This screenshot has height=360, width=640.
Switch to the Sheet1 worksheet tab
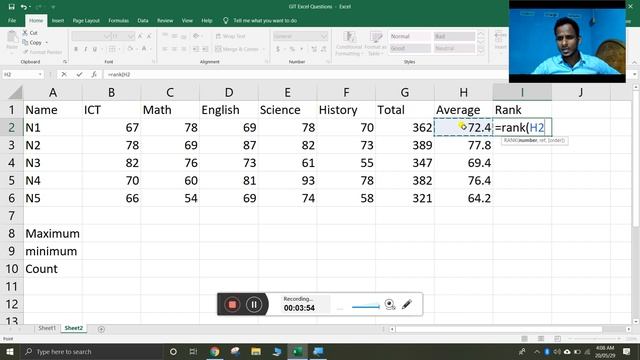click(47, 328)
